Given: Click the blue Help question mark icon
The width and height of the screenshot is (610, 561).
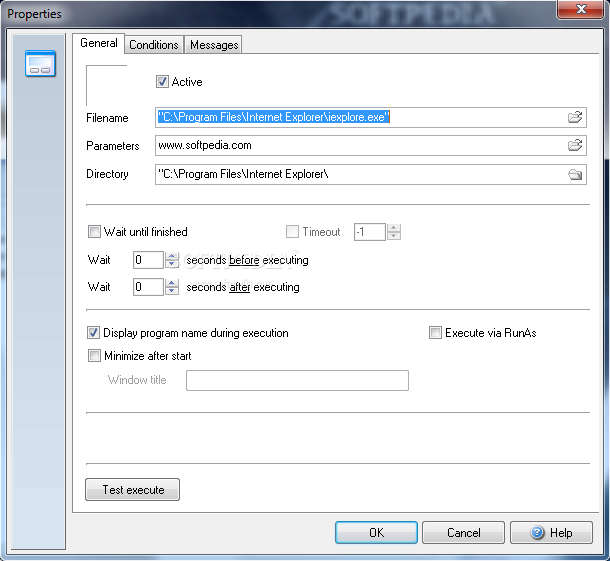Looking at the screenshot, I should [x=537, y=532].
